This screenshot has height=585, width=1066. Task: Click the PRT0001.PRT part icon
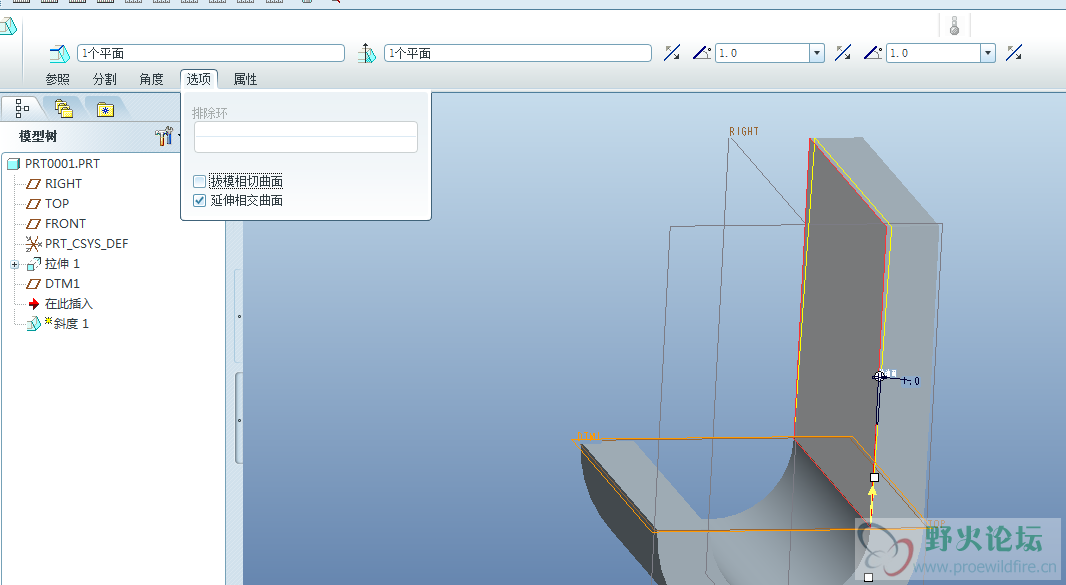coord(14,164)
